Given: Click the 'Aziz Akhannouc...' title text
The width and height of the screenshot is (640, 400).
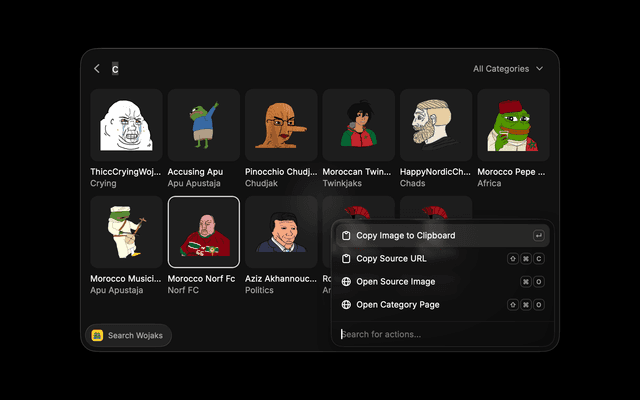Looking at the screenshot, I should [281, 279].
